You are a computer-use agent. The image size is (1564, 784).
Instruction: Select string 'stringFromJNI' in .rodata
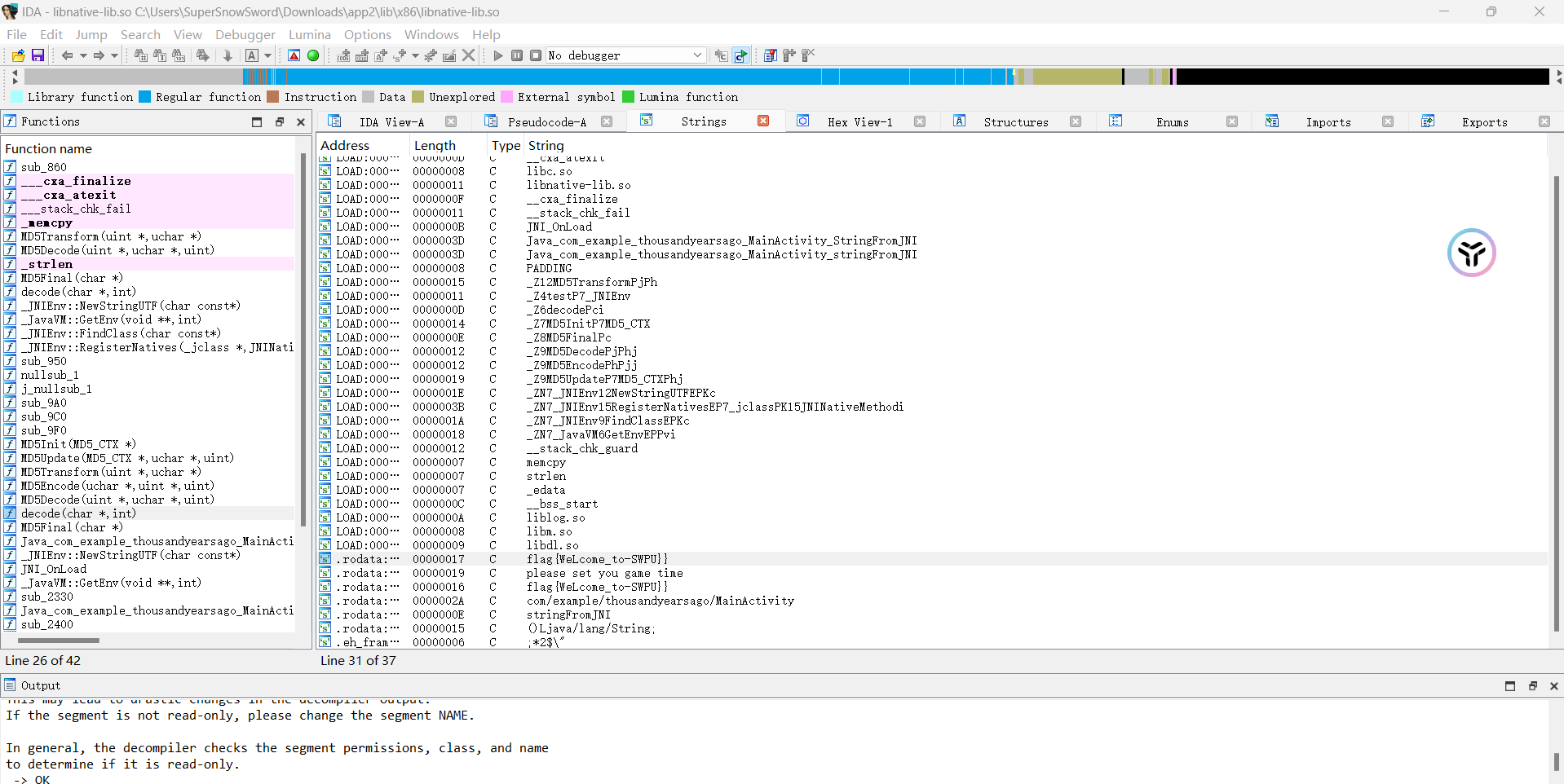point(932,614)
